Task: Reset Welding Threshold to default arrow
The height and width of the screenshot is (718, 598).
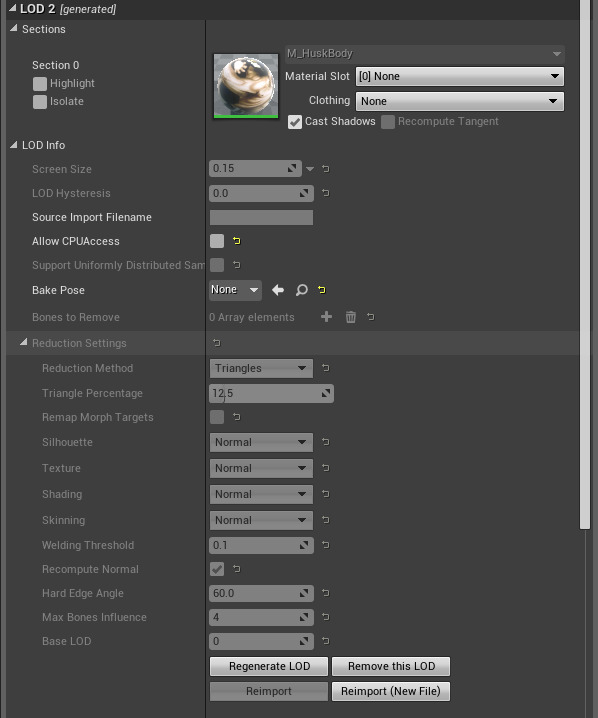Action: coord(326,545)
